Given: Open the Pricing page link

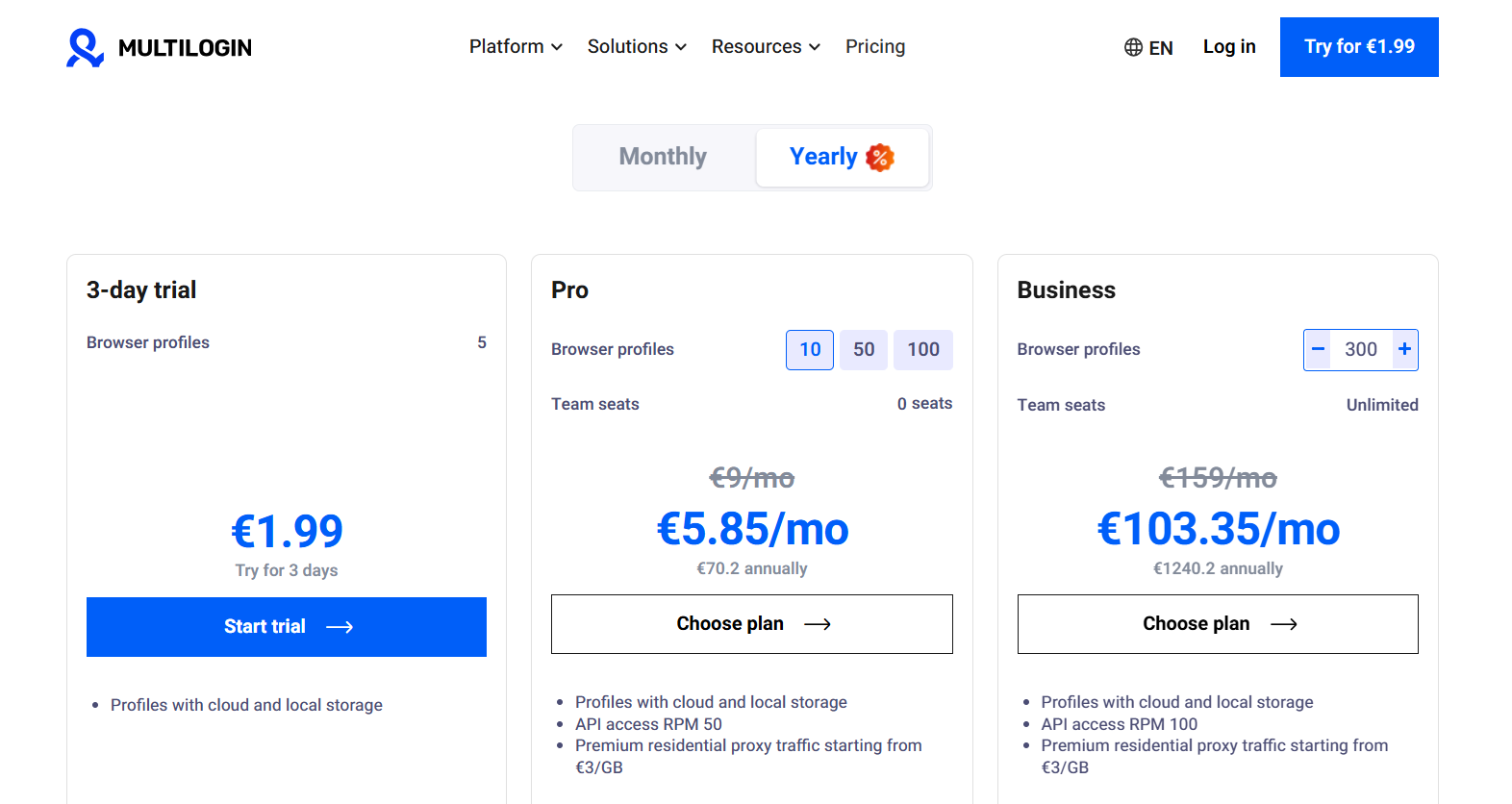Looking at the screenshot, I should click(874, 46).
